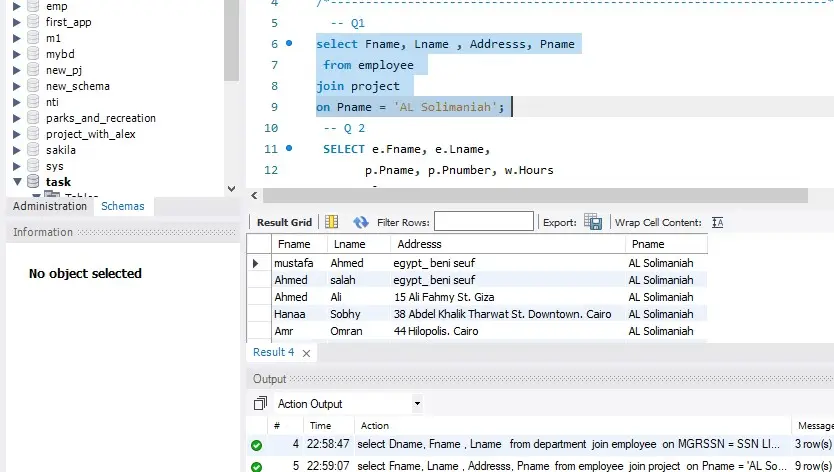
Task: Expand the new_pj schema arrow
Action: coord(17,70)
